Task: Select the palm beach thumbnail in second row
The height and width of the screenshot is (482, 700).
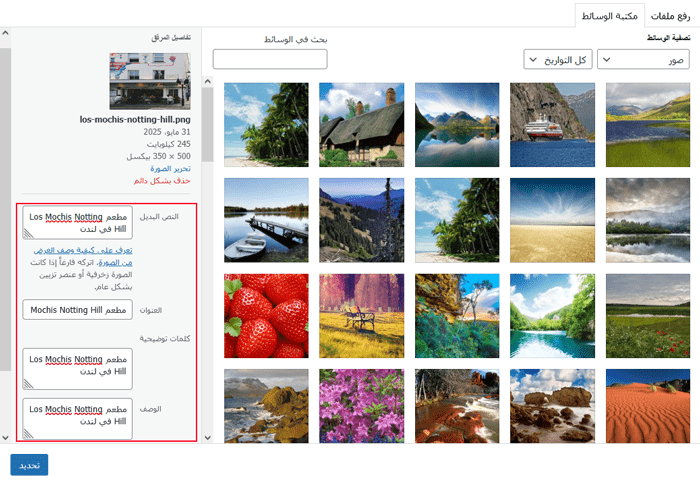Action: pyautogui.click(x=457, y=220)
